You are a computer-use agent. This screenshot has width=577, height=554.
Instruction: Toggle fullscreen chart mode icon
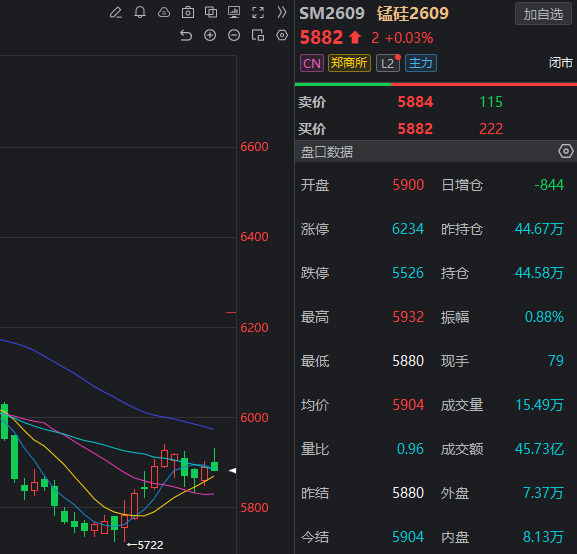[258, 13]
